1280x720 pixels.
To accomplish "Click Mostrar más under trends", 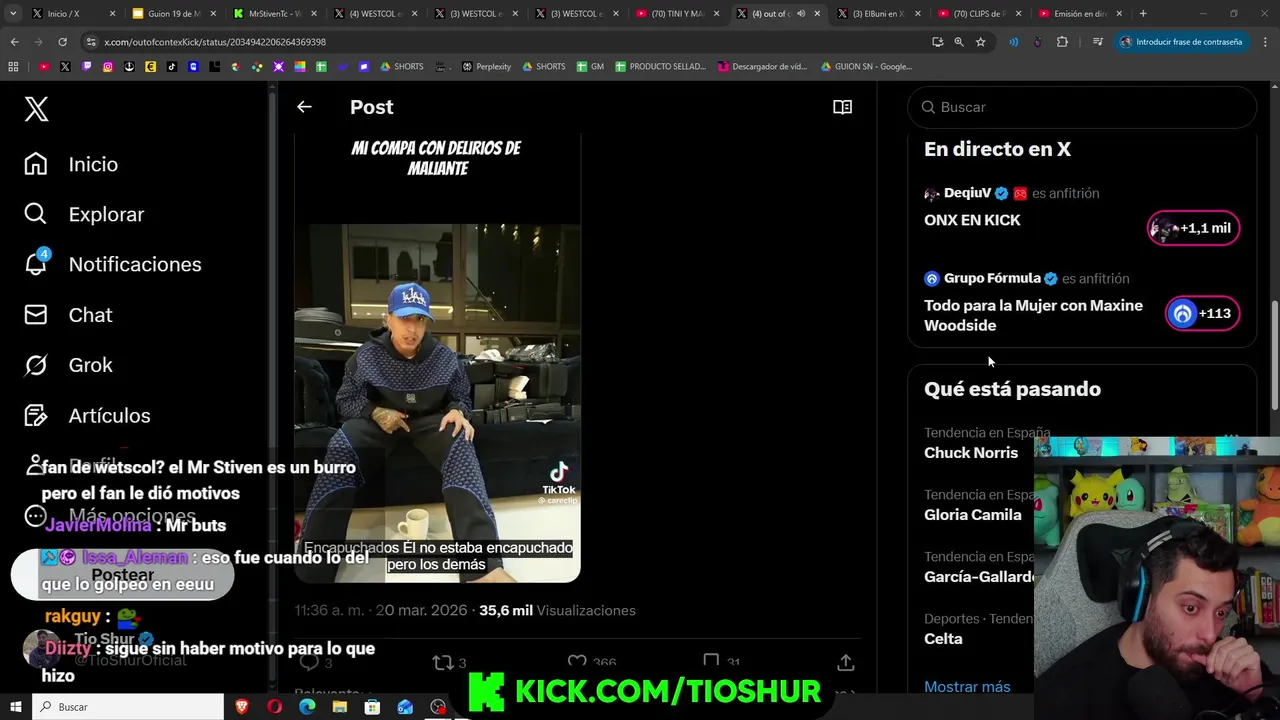I will point(967,687).
